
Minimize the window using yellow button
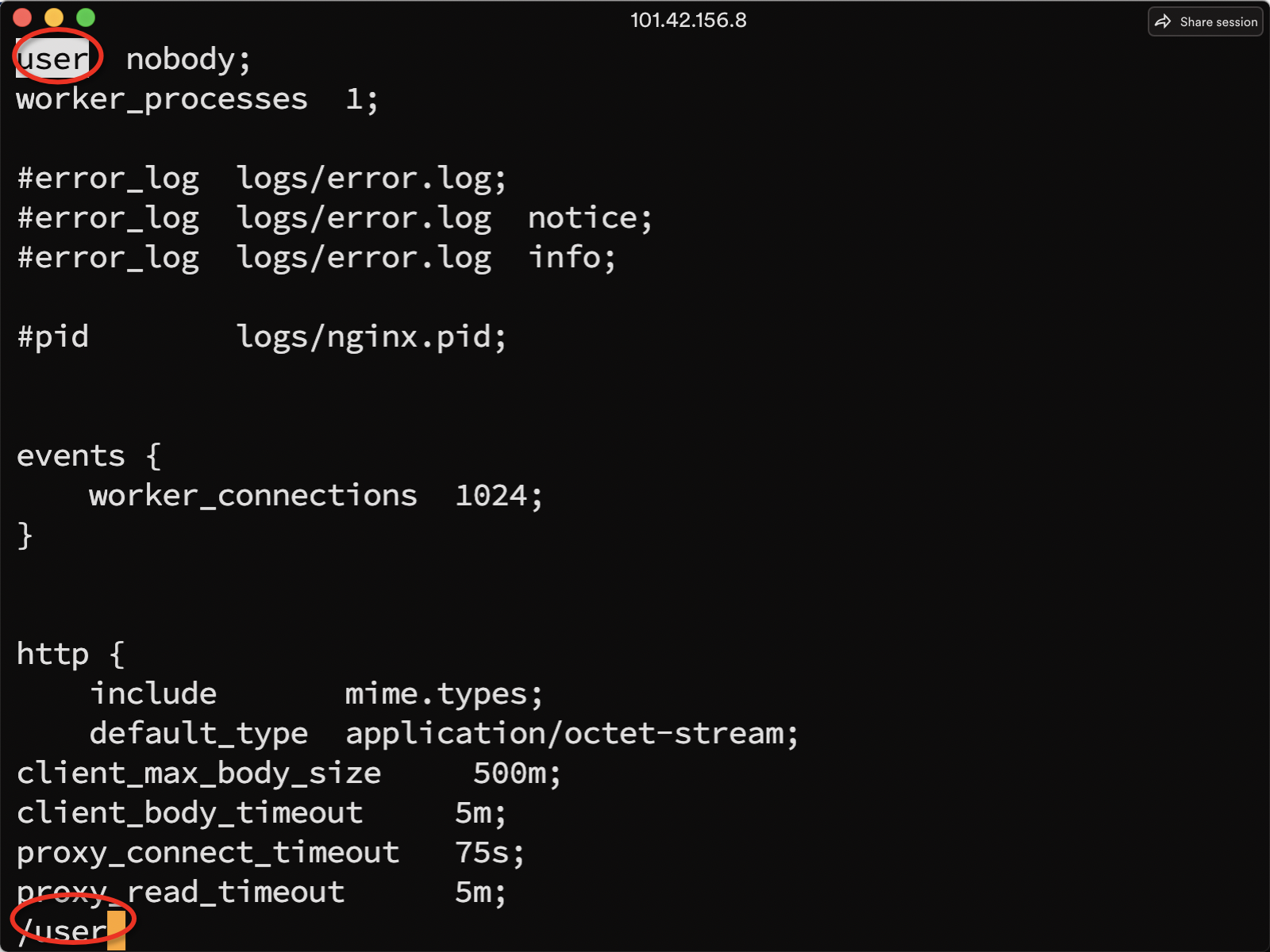(x=54, y=17)
